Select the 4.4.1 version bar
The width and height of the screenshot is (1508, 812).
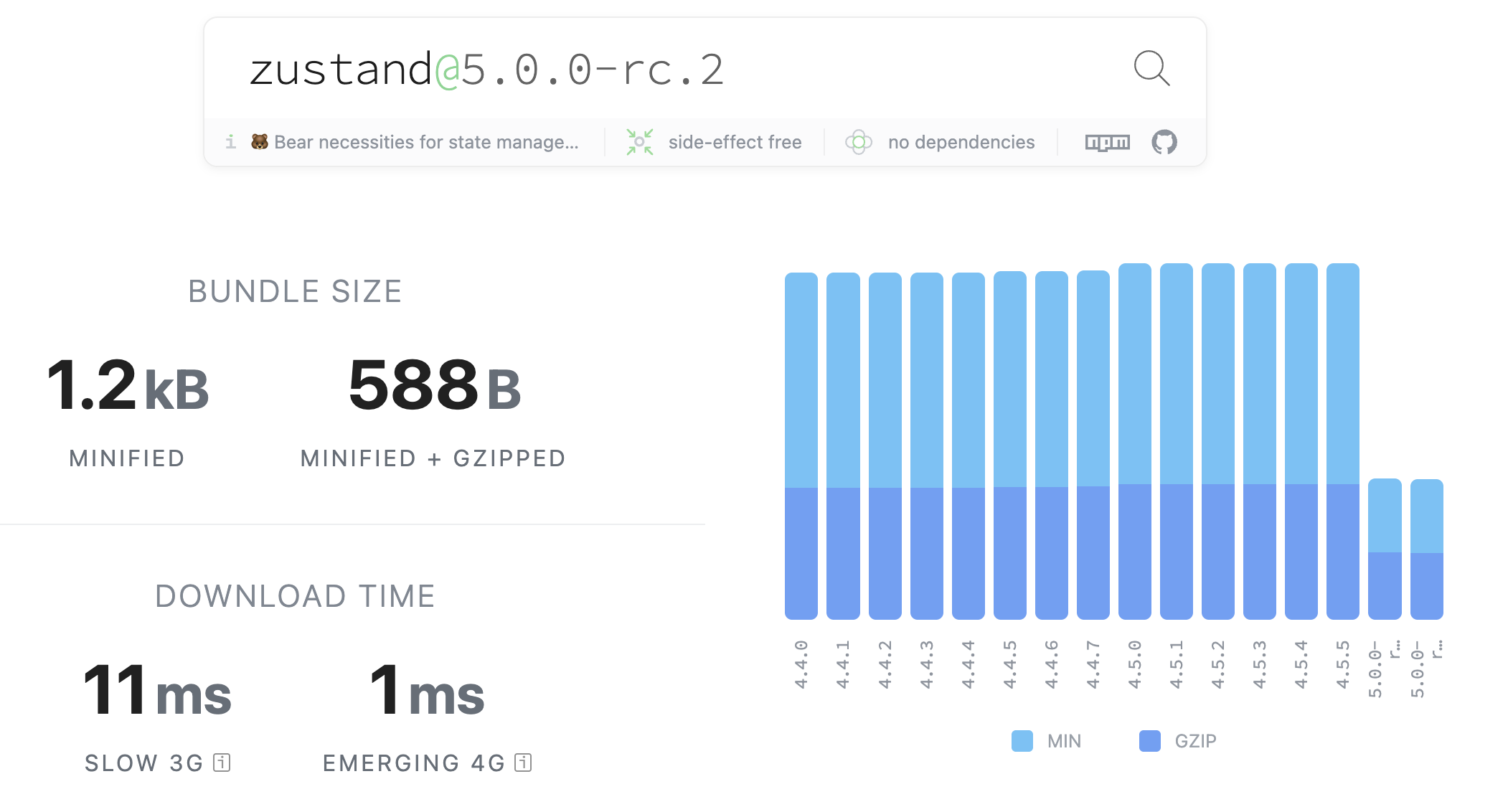pos(843,445)
